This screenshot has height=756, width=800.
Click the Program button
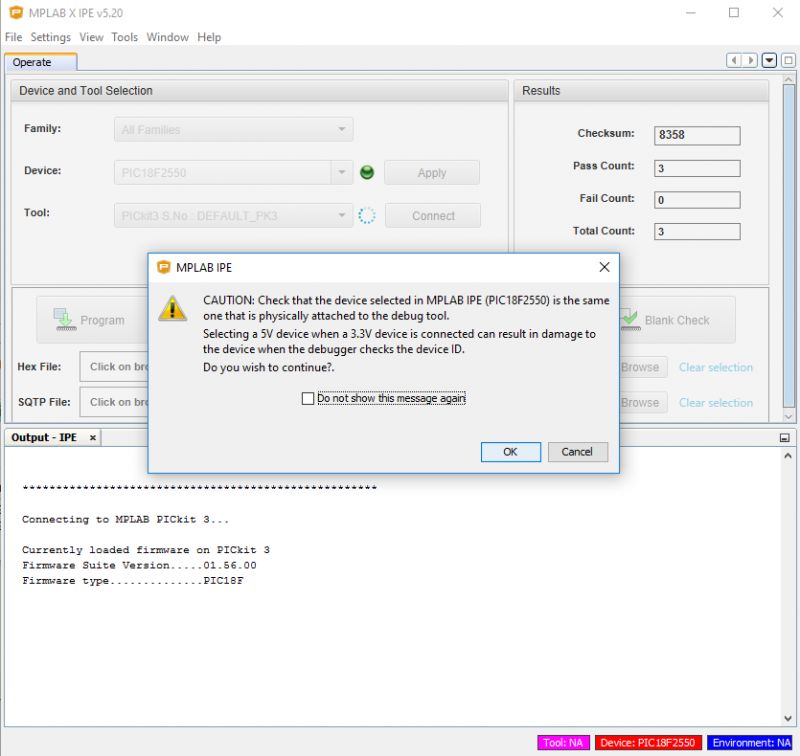(x=92, y=320)
